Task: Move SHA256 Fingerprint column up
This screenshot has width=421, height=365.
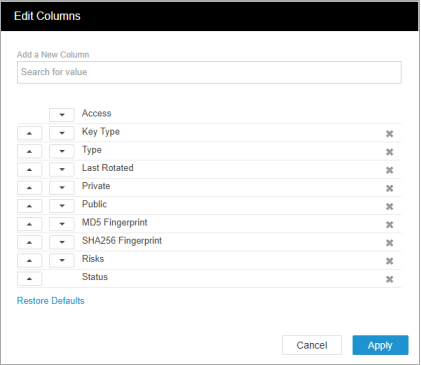Action: coord(29,242)
